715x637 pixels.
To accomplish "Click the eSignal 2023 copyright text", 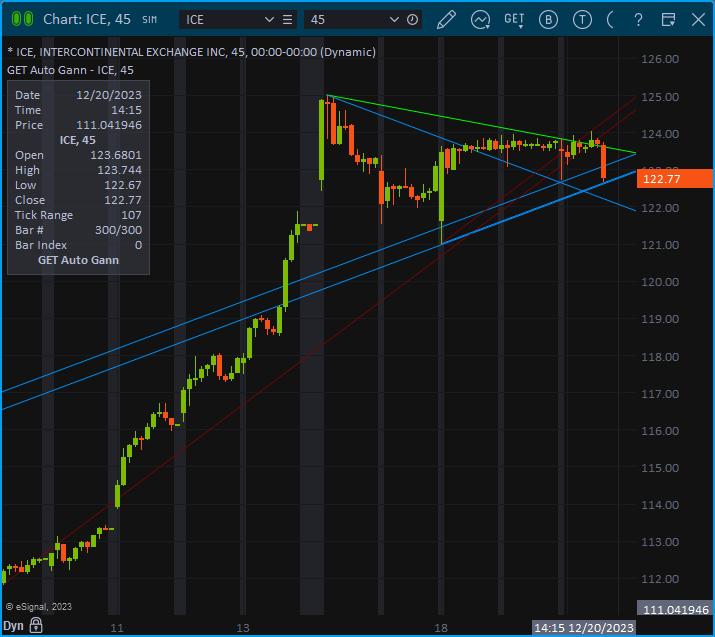I will [39, 606].
